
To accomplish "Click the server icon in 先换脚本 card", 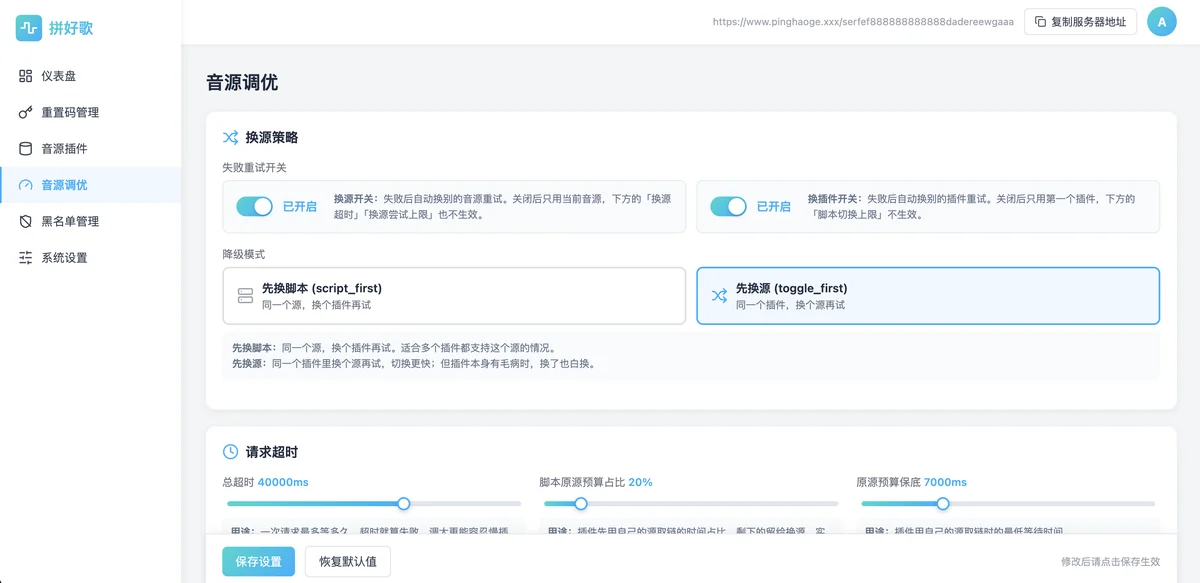I will [245, 296].
